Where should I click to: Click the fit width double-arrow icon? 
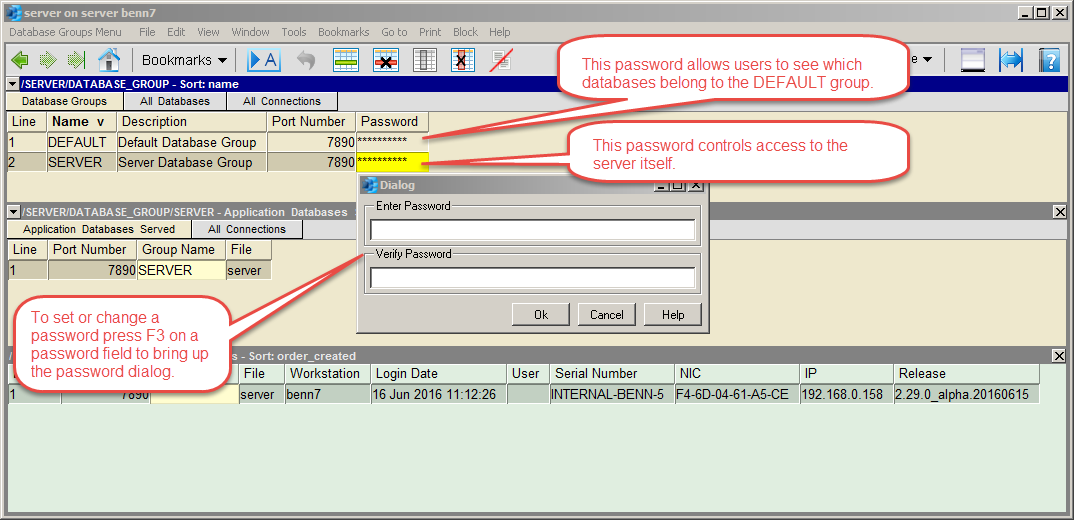[x=1011, y=60]
